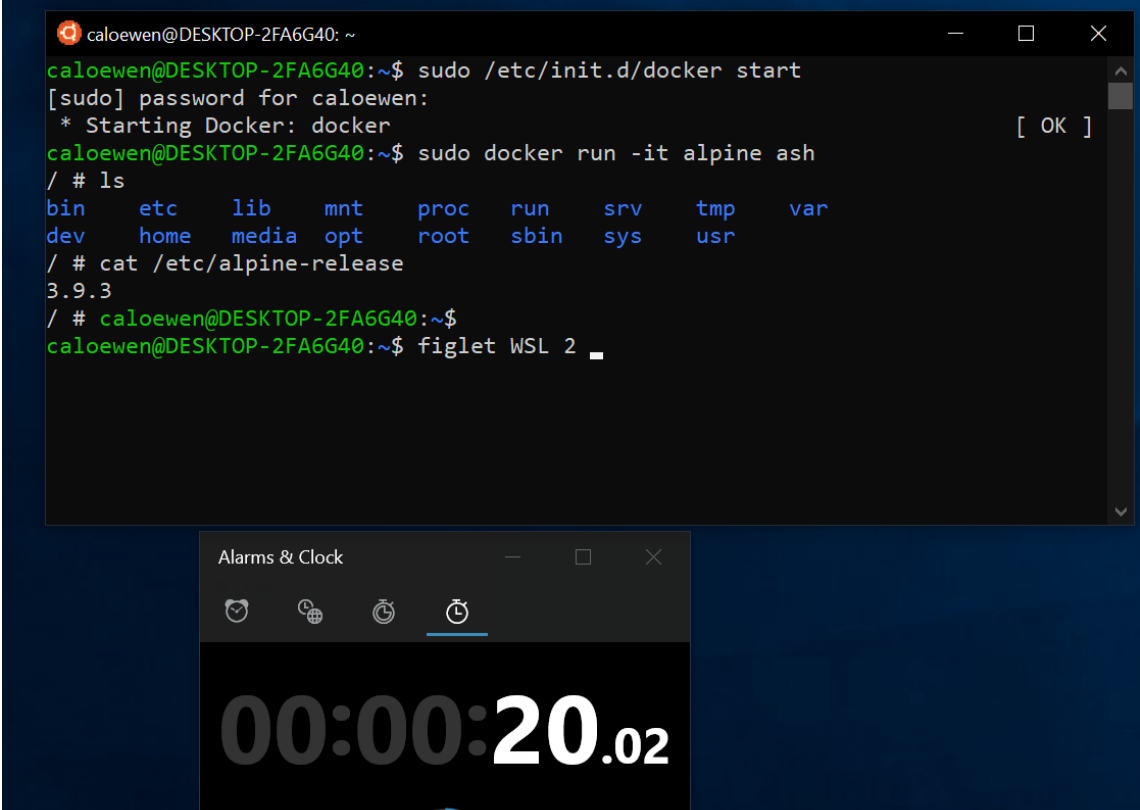Click the 'home' directory in ls output
This screenshot has width=1140, height=810.
(165, 236)
